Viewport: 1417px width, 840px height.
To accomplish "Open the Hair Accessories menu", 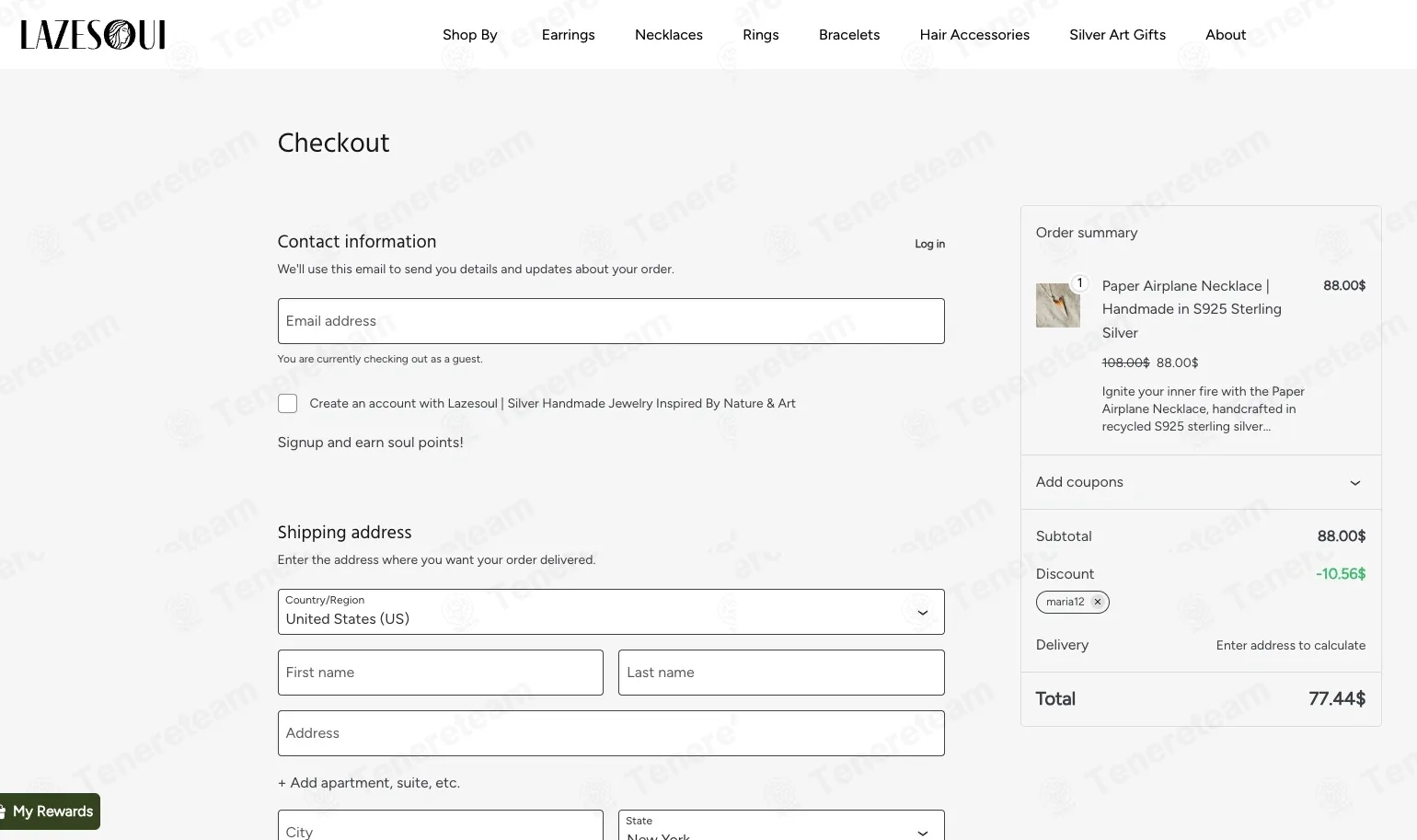I will tap(974, 35).
